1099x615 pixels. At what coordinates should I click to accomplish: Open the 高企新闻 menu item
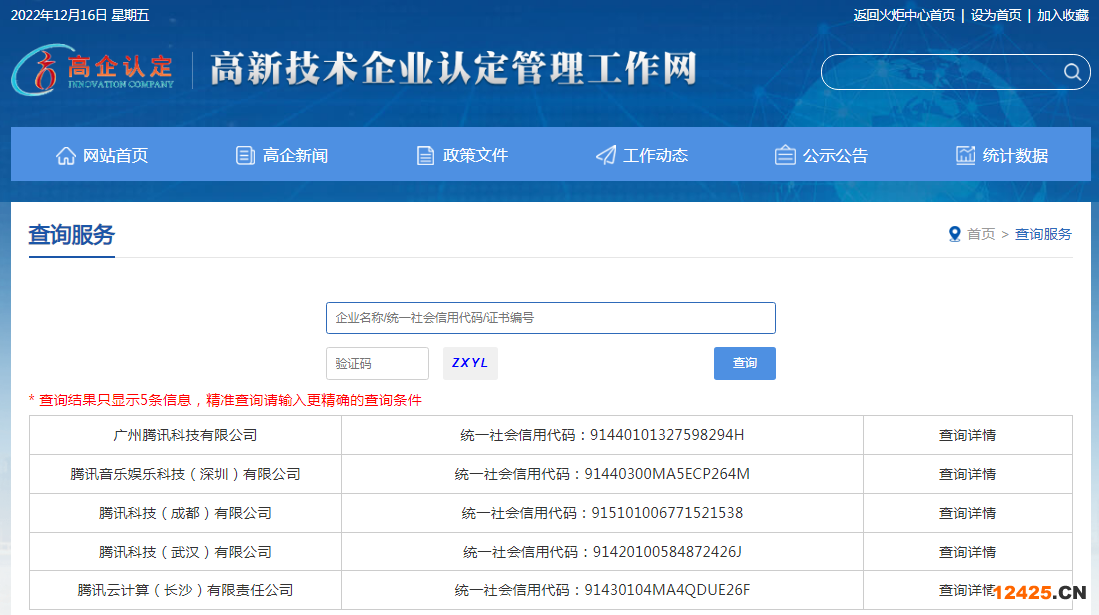pyautogui.click(x=282, y=155)
